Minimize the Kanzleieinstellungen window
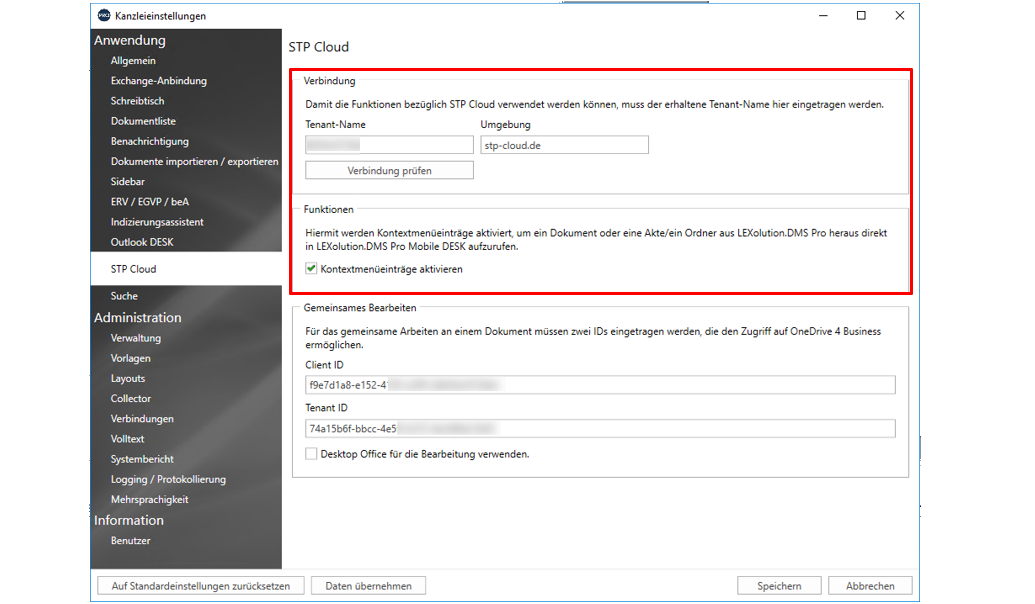 point(823,15)
